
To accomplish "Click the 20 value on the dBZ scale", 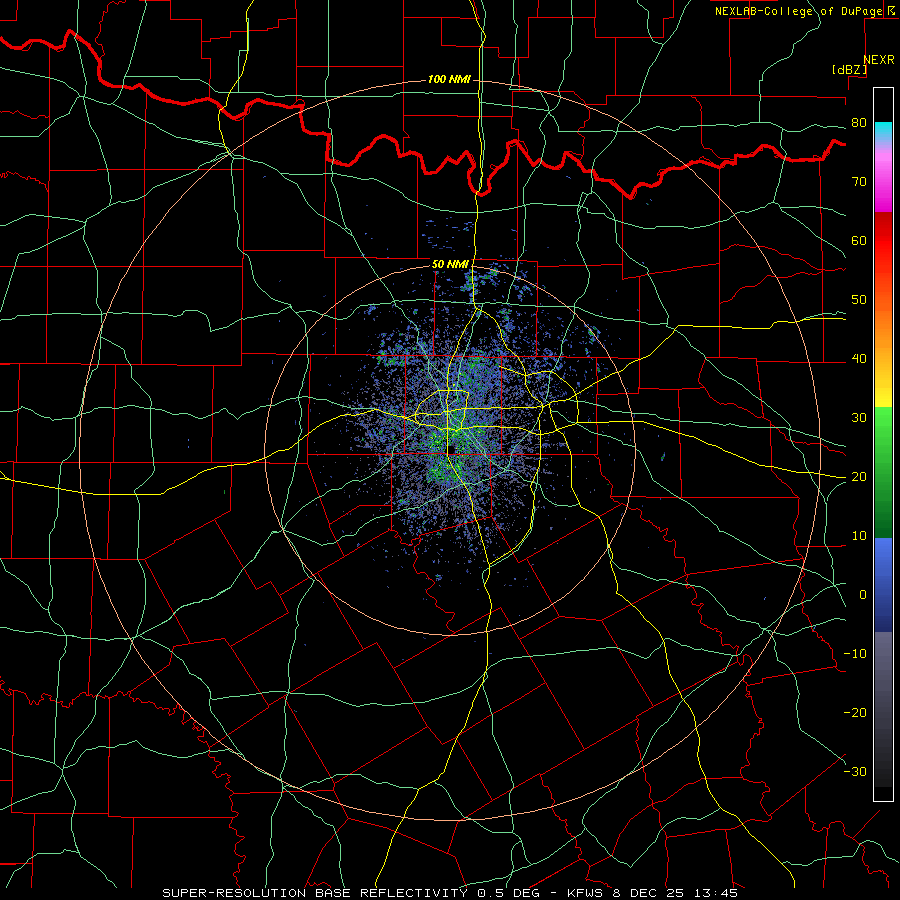I will click(859, 477).
